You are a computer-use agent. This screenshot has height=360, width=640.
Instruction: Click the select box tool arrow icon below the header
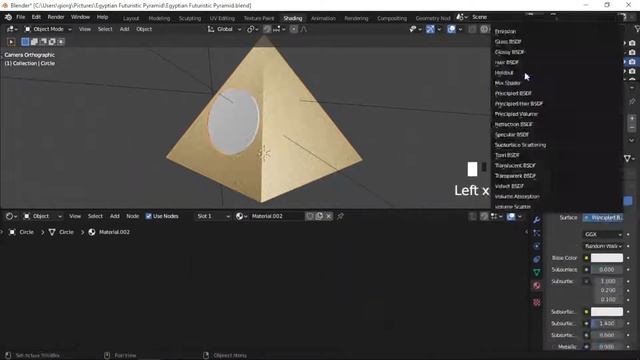(11, 42)
